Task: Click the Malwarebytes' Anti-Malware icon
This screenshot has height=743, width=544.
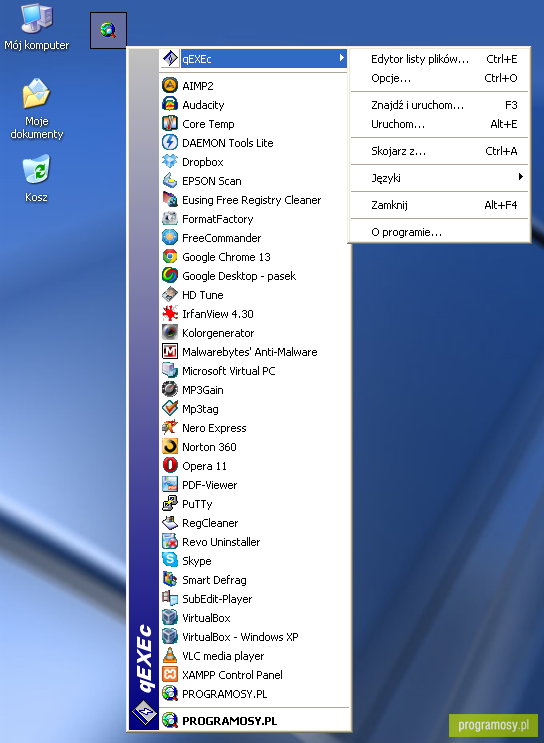Action: pos(170,352)
